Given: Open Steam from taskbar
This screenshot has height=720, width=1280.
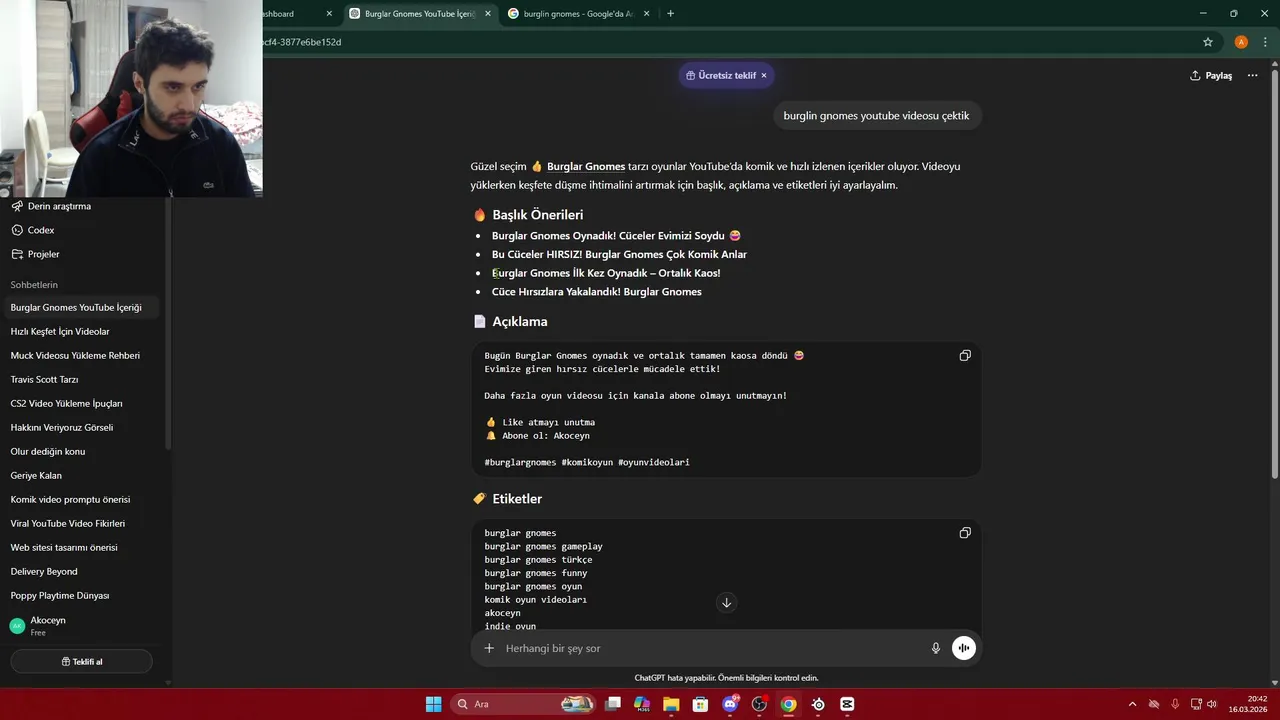Looking at the screenshot, I should click(818, 704).
